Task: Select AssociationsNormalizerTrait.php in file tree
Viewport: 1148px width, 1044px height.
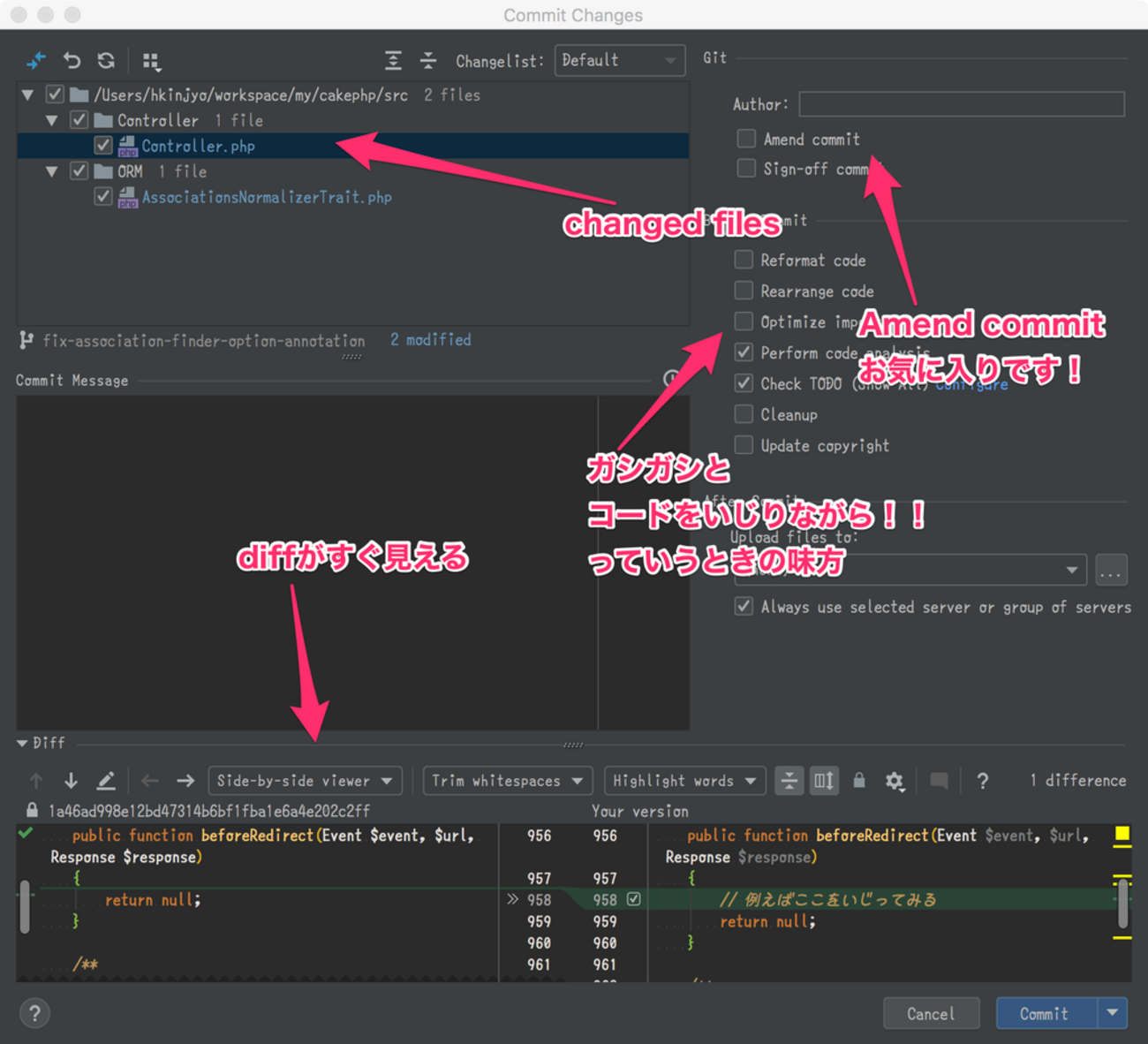Action: pos(266,197)
